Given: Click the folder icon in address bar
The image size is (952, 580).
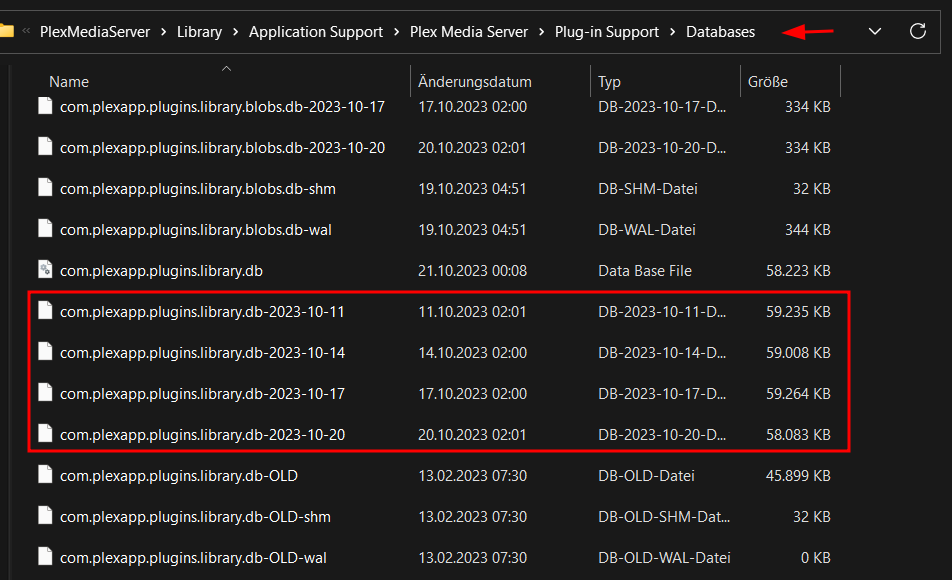Looking at the screenshot, I should point(6,30).
